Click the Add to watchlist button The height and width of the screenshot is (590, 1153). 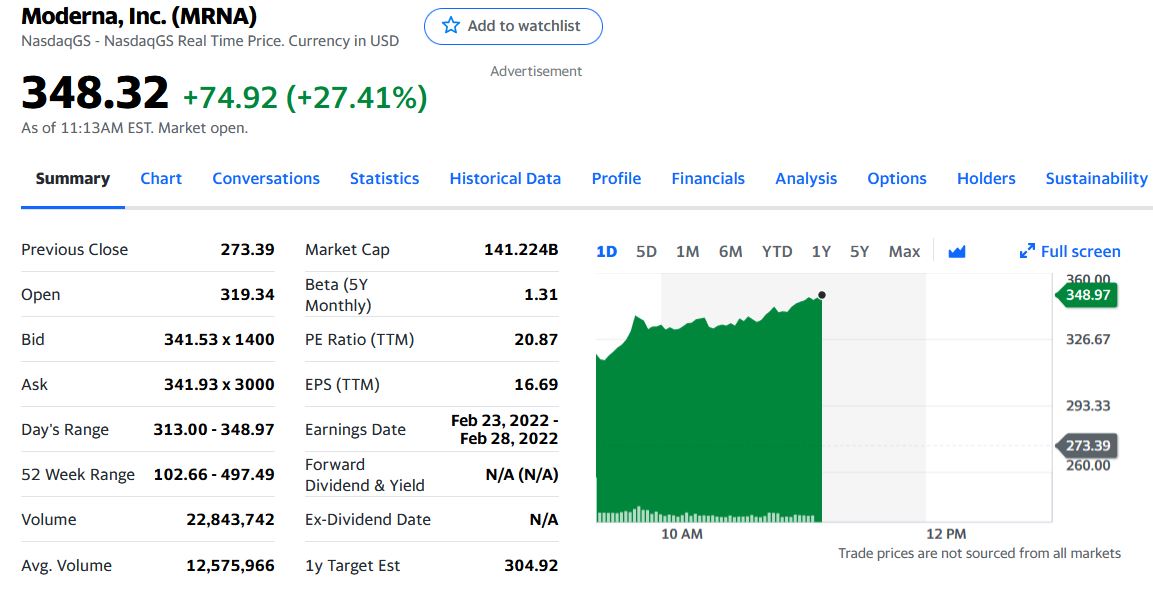(x=513, y=26)
